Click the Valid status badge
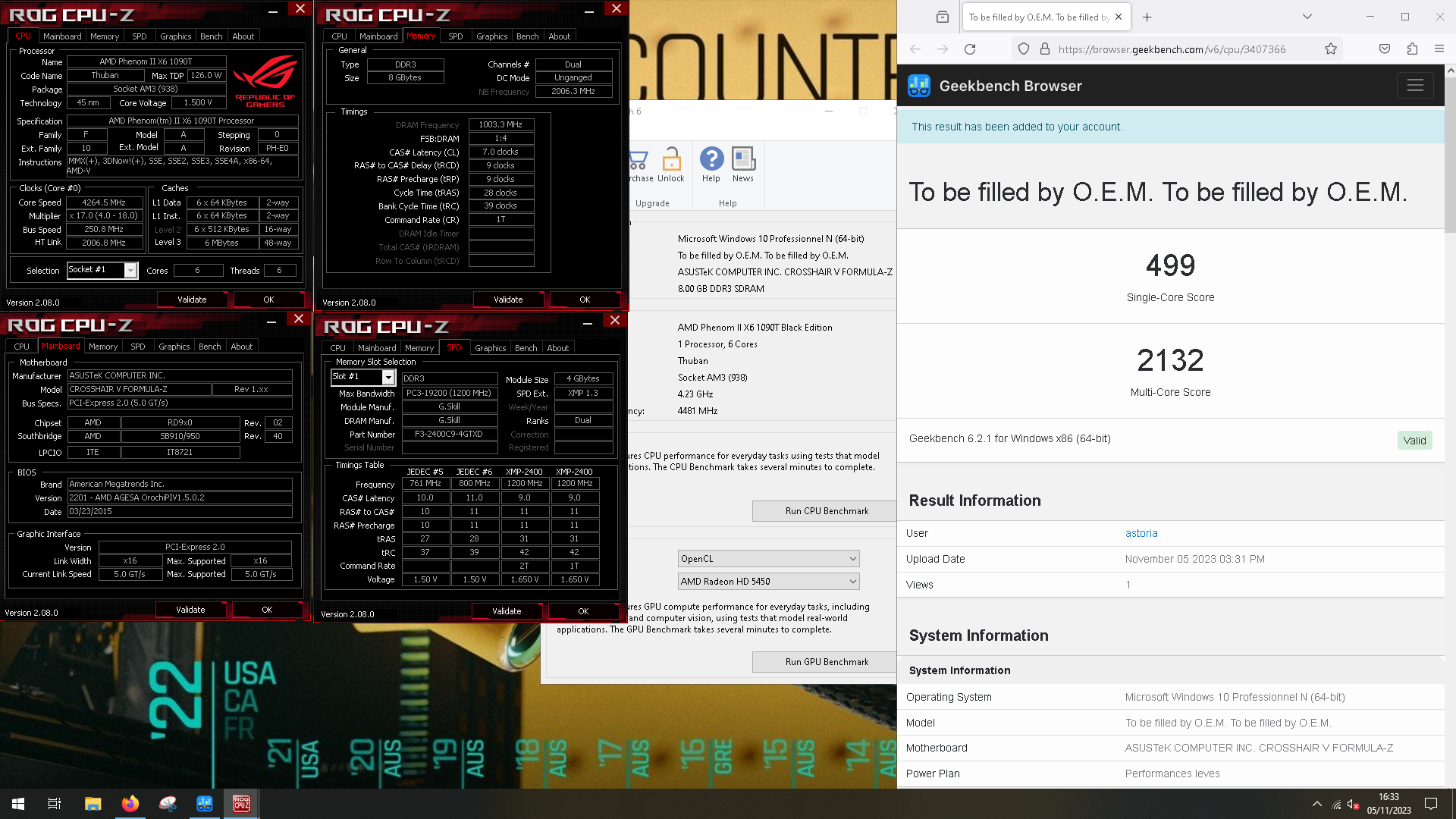Image resolution: width=1456 pixels, height=819 pixels. (1414, 441)
